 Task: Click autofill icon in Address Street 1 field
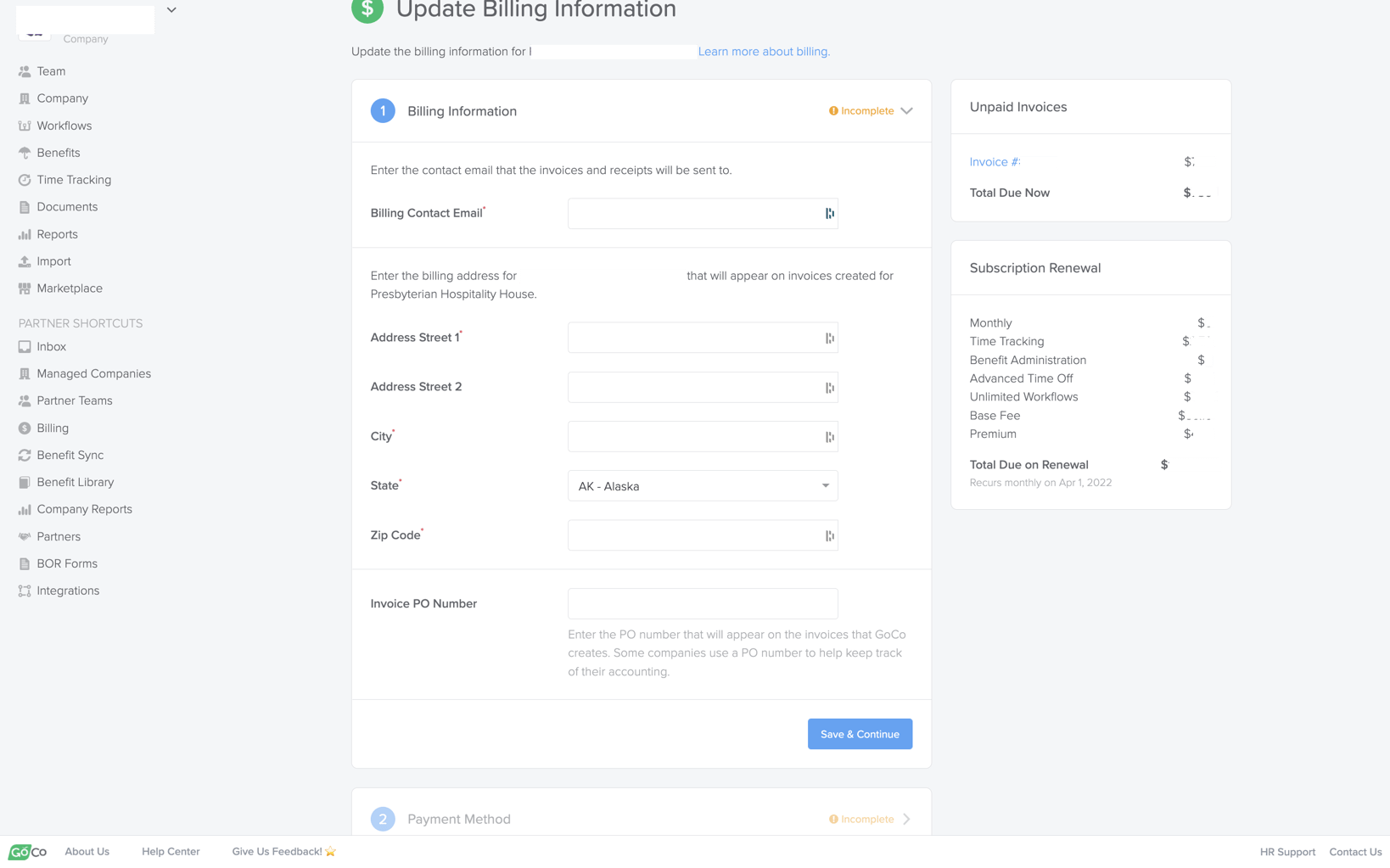coord(829,339)
